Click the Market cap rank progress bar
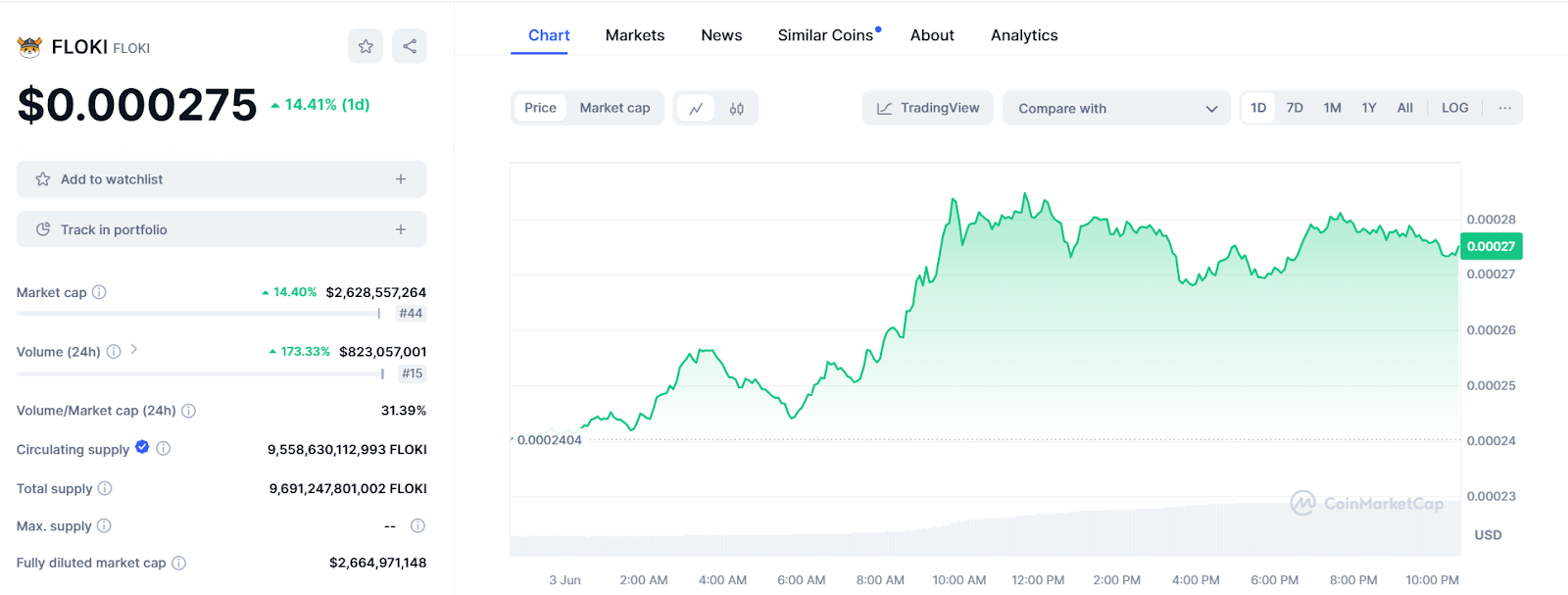The height and width of the screenshot is (595, 1568). 198,314
